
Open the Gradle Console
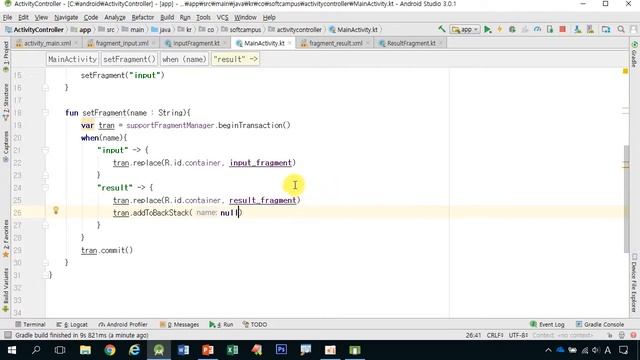click(x=600, y=324)
